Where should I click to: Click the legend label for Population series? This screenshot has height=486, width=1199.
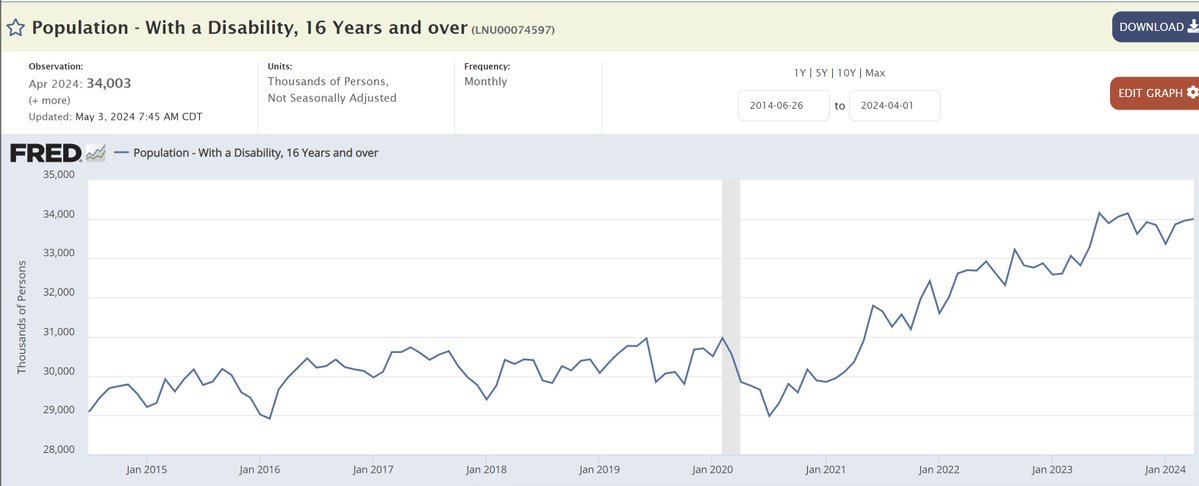pyautogui.click(x=255, y=153)
